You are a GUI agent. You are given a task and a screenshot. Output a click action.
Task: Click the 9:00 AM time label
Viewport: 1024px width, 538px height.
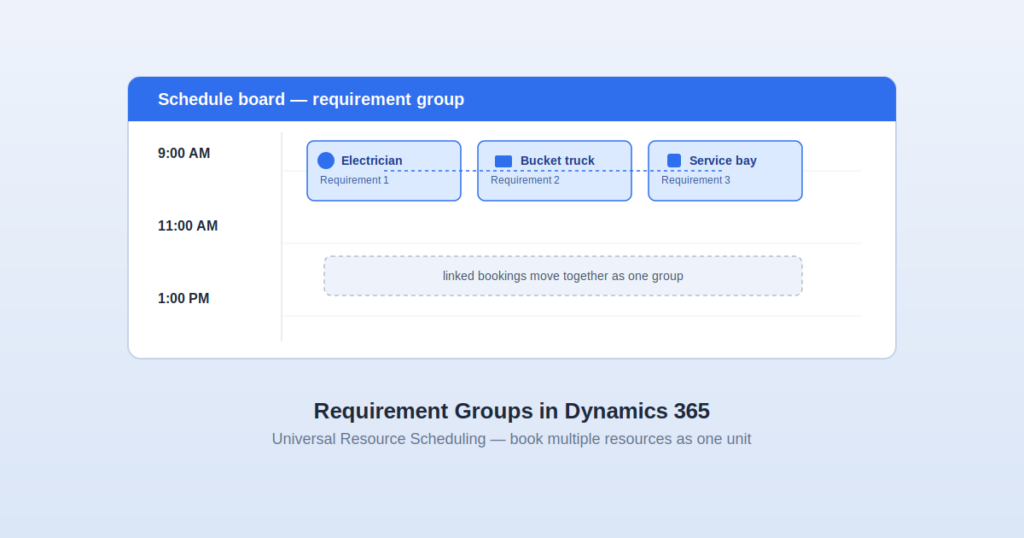[x=184, y=153]
